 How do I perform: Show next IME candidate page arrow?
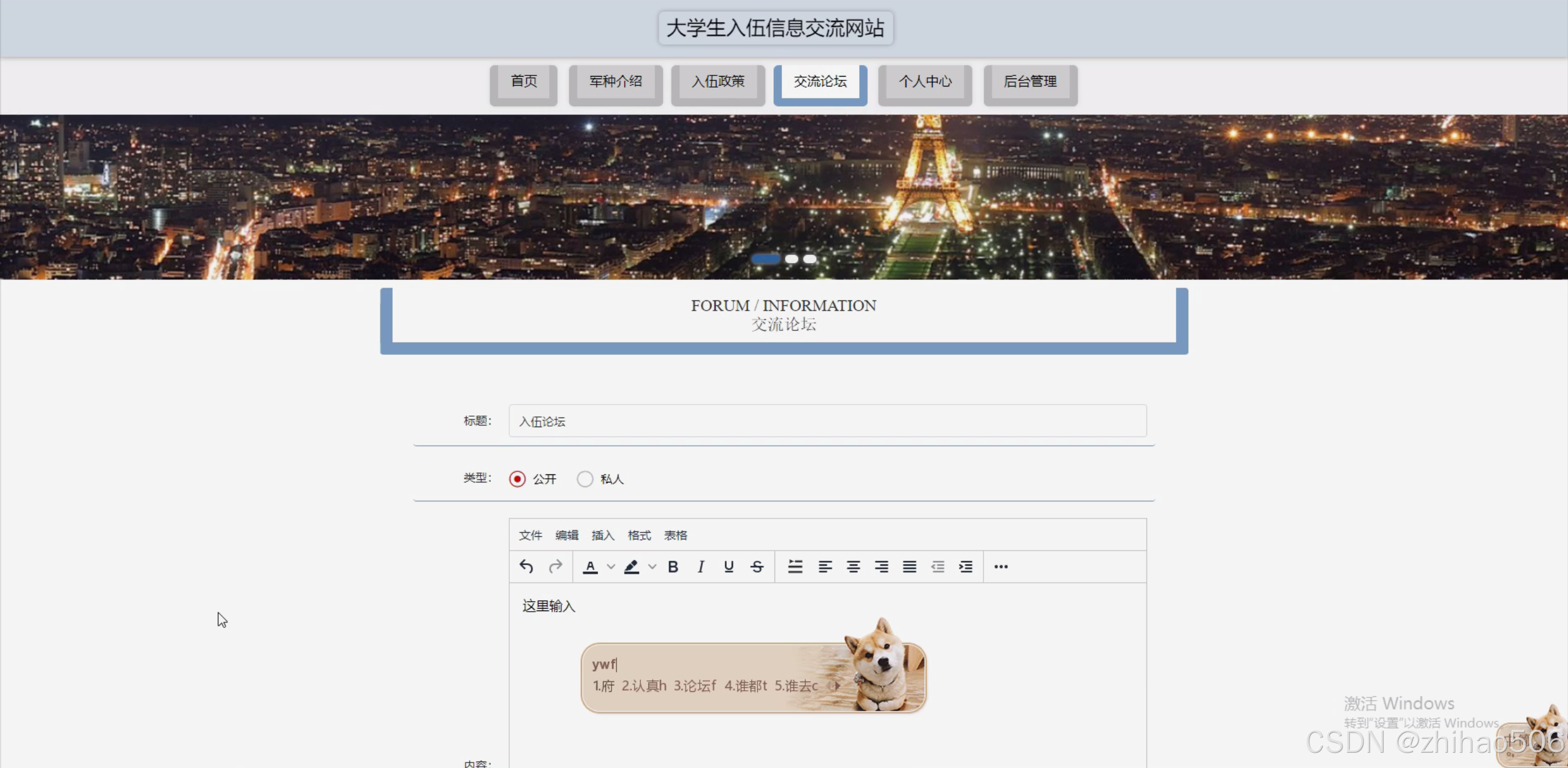(836, 686)
